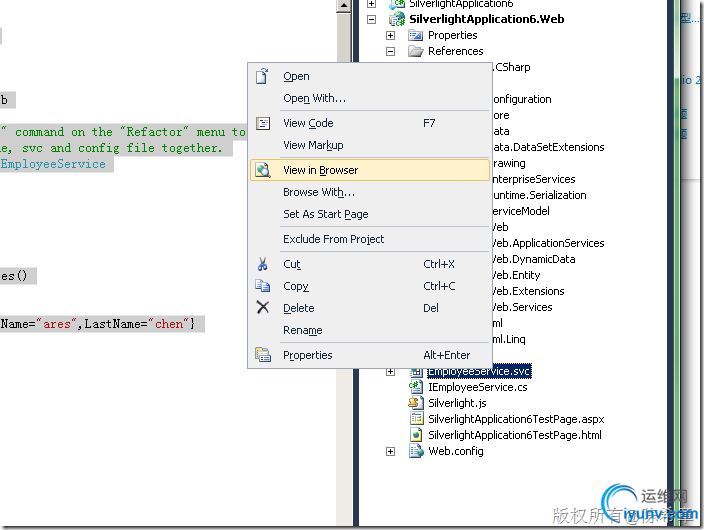704x530 pixels.
Task: Click the Silverlight.js script file icon
Action: coord(415,403)
